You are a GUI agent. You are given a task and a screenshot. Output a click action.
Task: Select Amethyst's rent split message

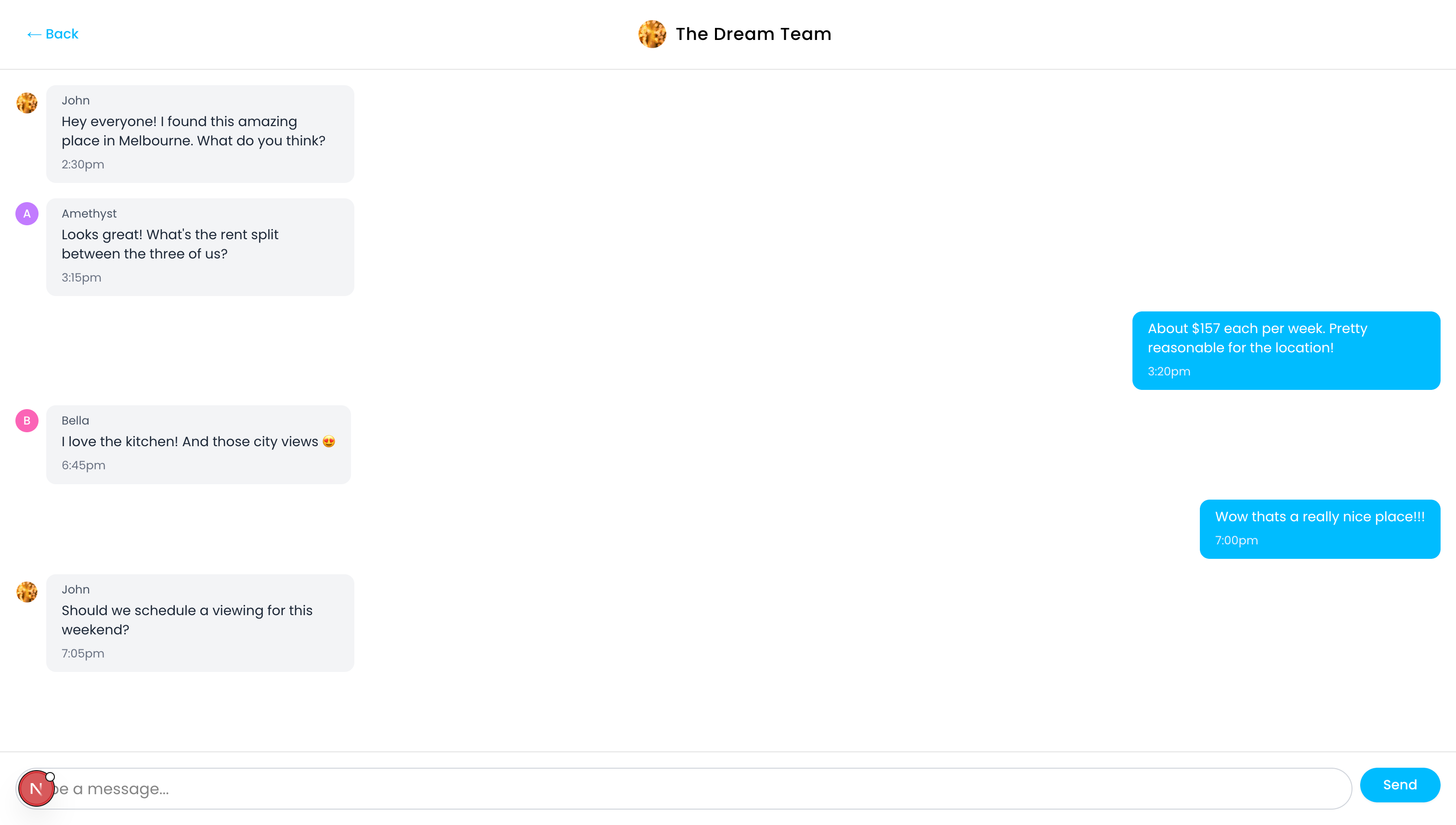coord(199,246)
